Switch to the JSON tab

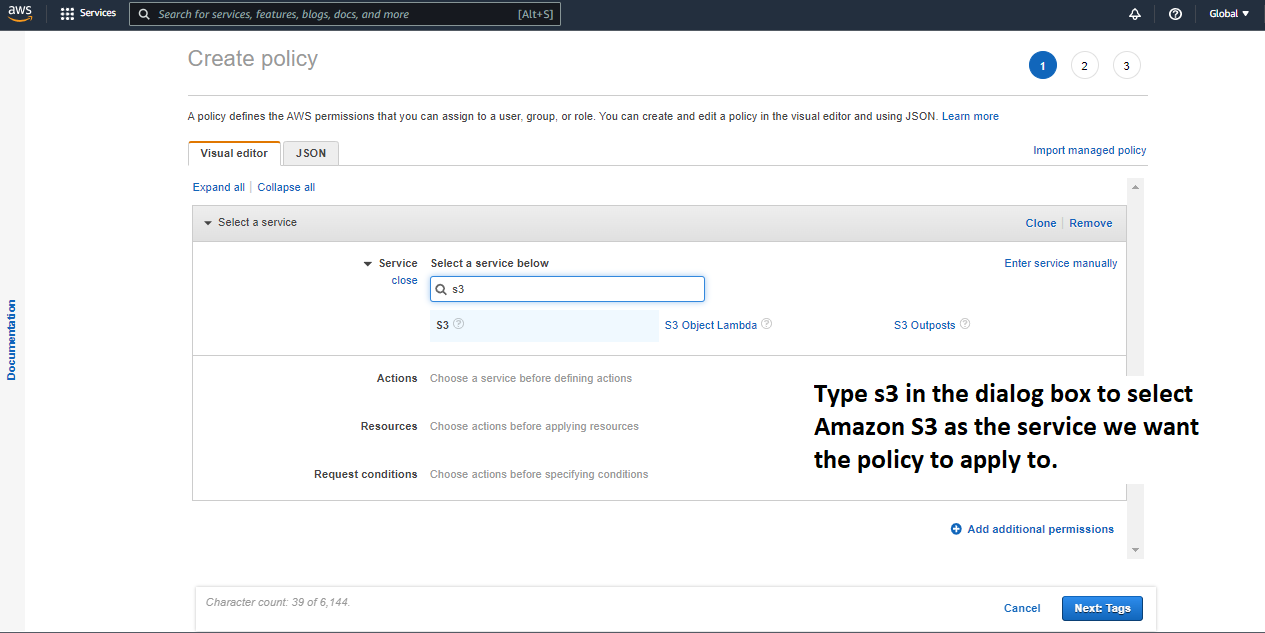pyautogui.click(x=311, y=153)
